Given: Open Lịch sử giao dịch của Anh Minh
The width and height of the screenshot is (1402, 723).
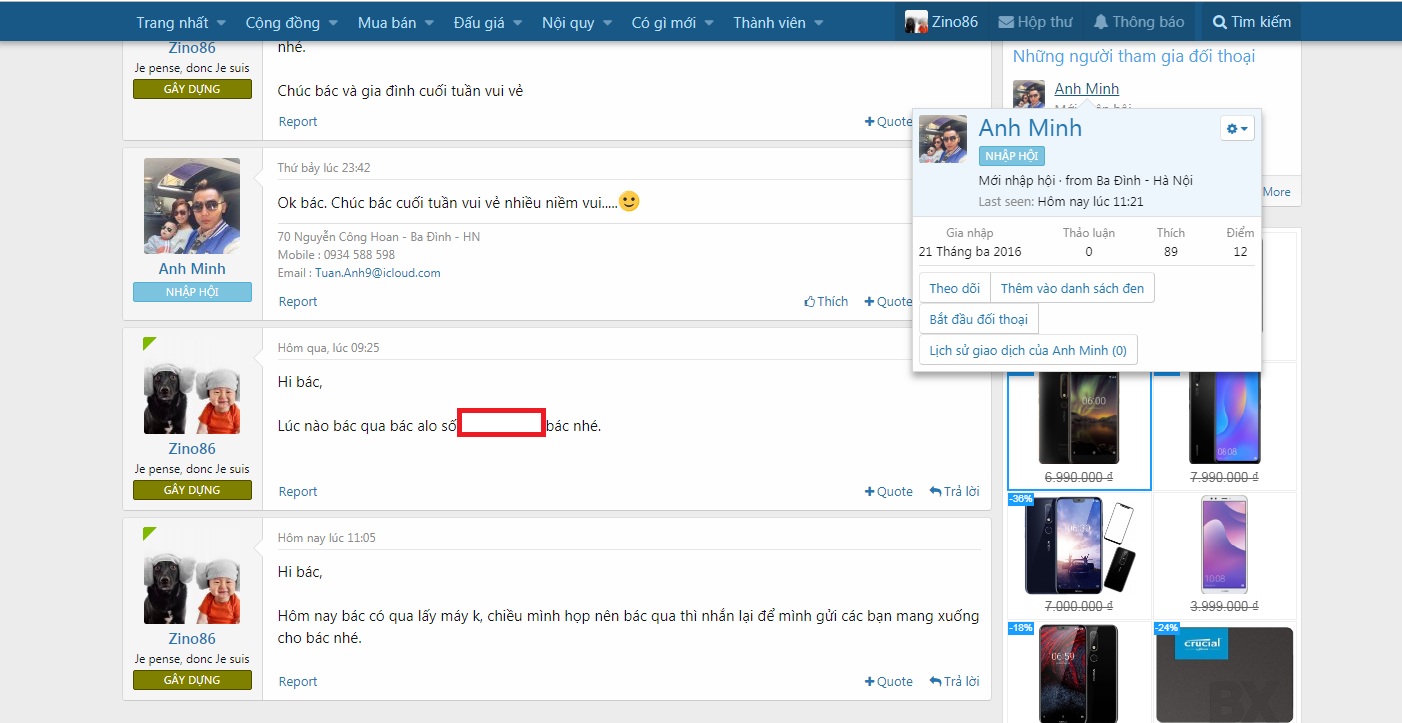Looking at the screenshot, I should click(1027, 350).
